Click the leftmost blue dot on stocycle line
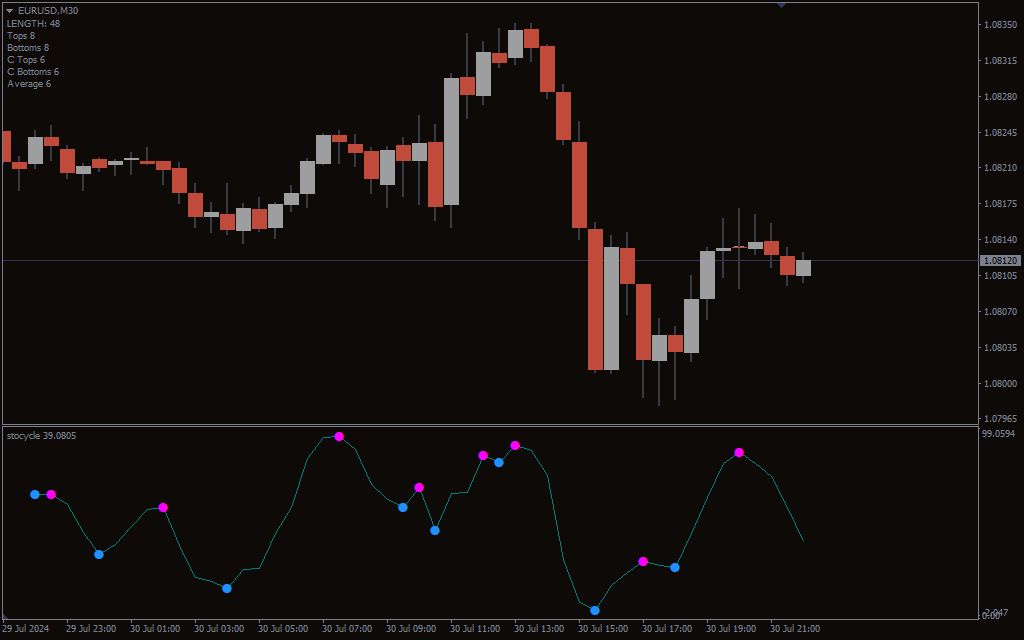1024x640 pixels. point(35,494)
